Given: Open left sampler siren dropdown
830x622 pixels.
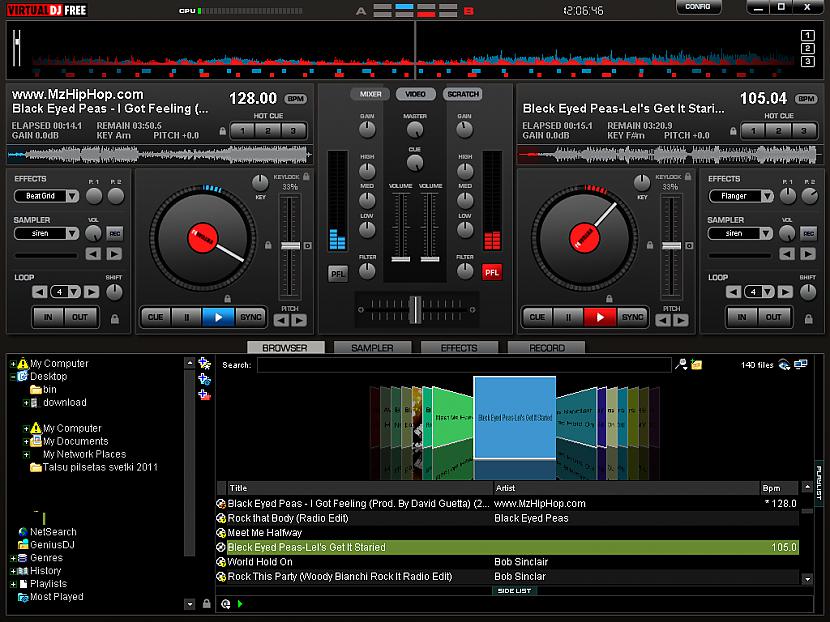Looking at the screenshot, I should 73,233.
